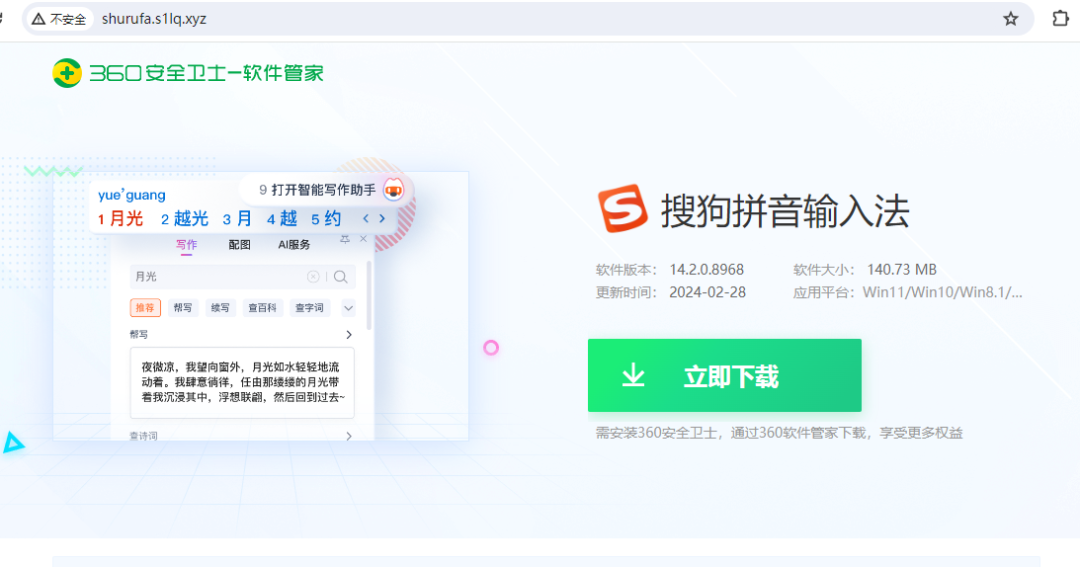Bookmark page with the star icon
Screen dimensions: 1080x567
[1010, 19]
